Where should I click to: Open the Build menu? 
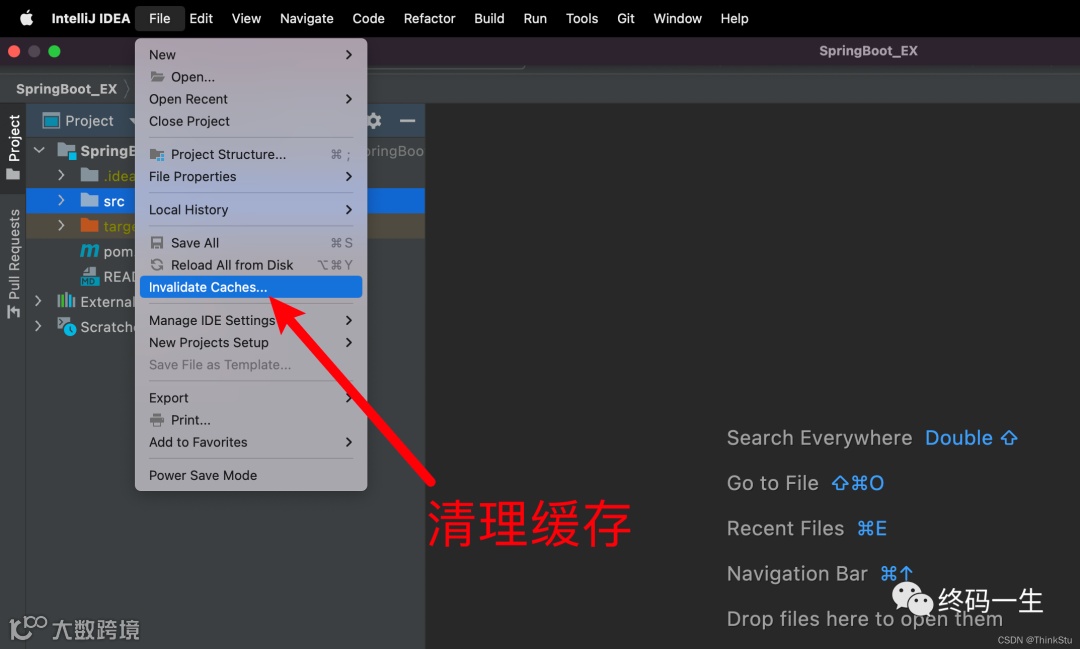[x=489, y=19]
